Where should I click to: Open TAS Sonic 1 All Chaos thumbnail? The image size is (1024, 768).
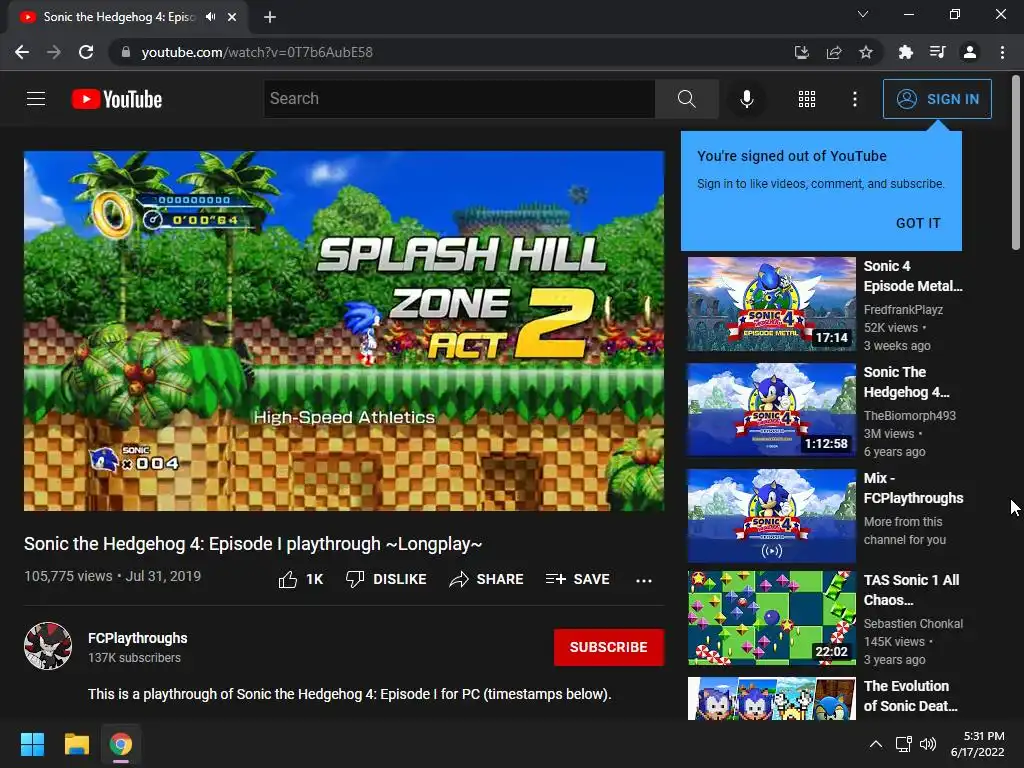point(771,618)
